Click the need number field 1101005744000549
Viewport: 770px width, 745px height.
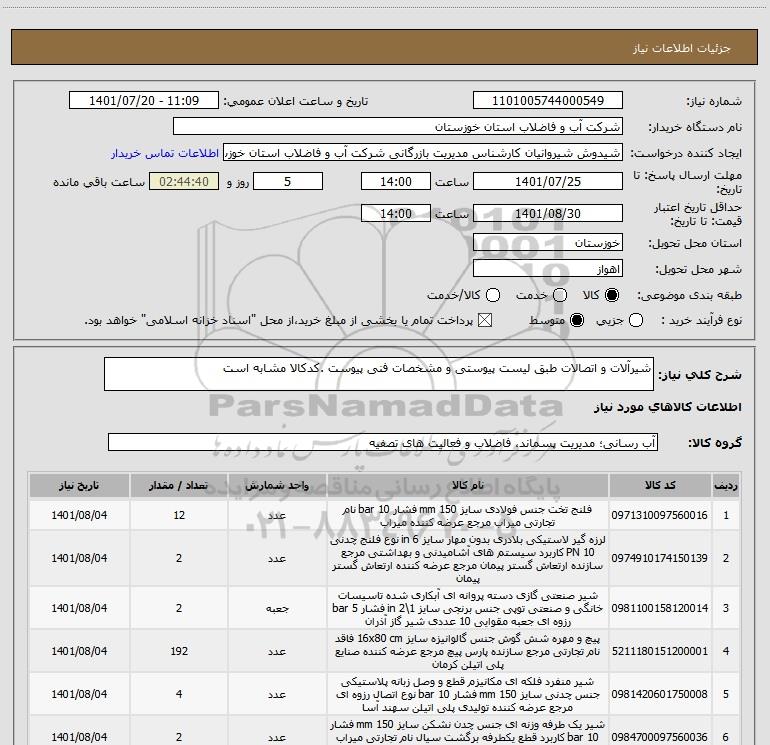pos(548,101)
